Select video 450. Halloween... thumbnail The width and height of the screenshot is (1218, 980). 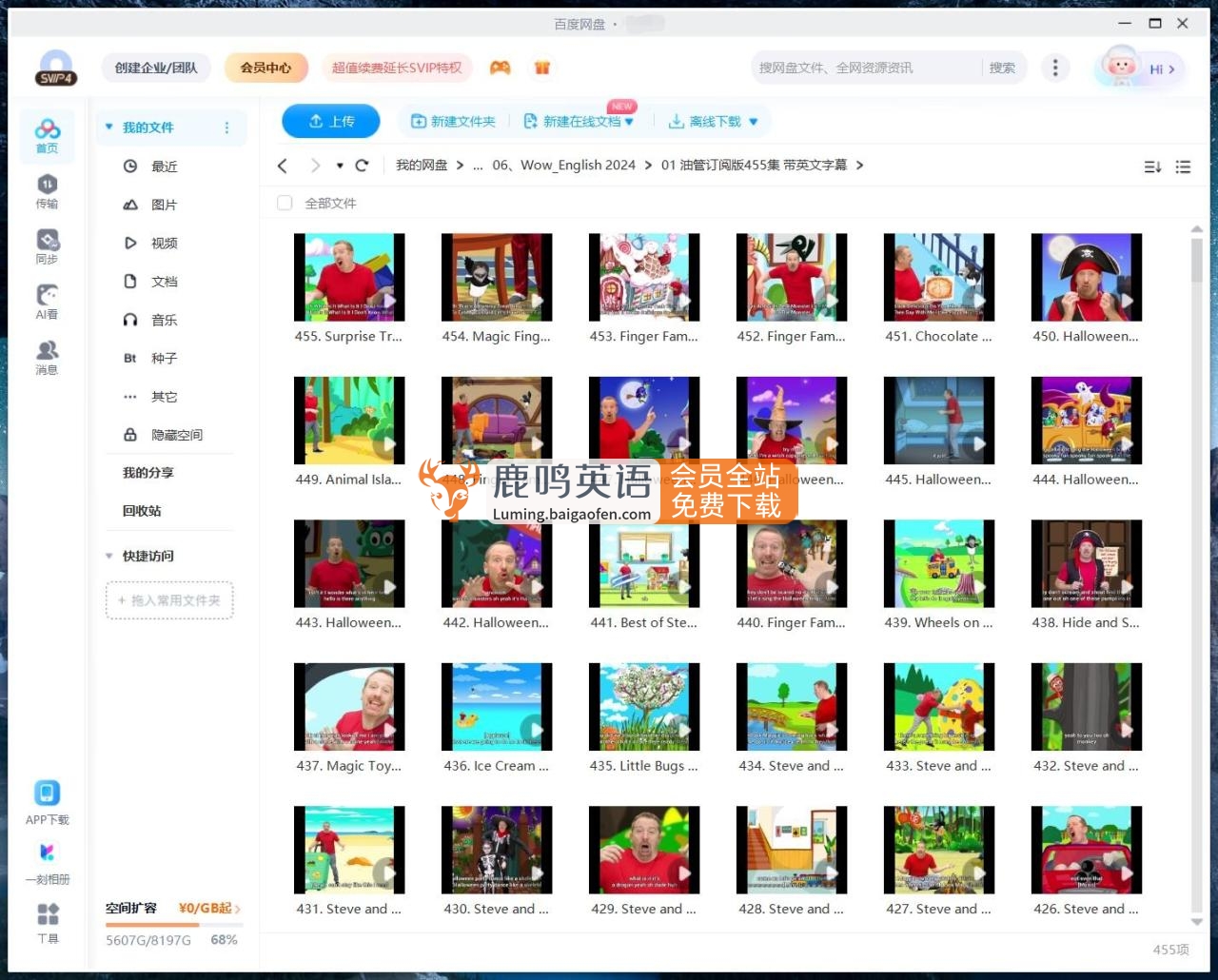tap(1087, 277)
